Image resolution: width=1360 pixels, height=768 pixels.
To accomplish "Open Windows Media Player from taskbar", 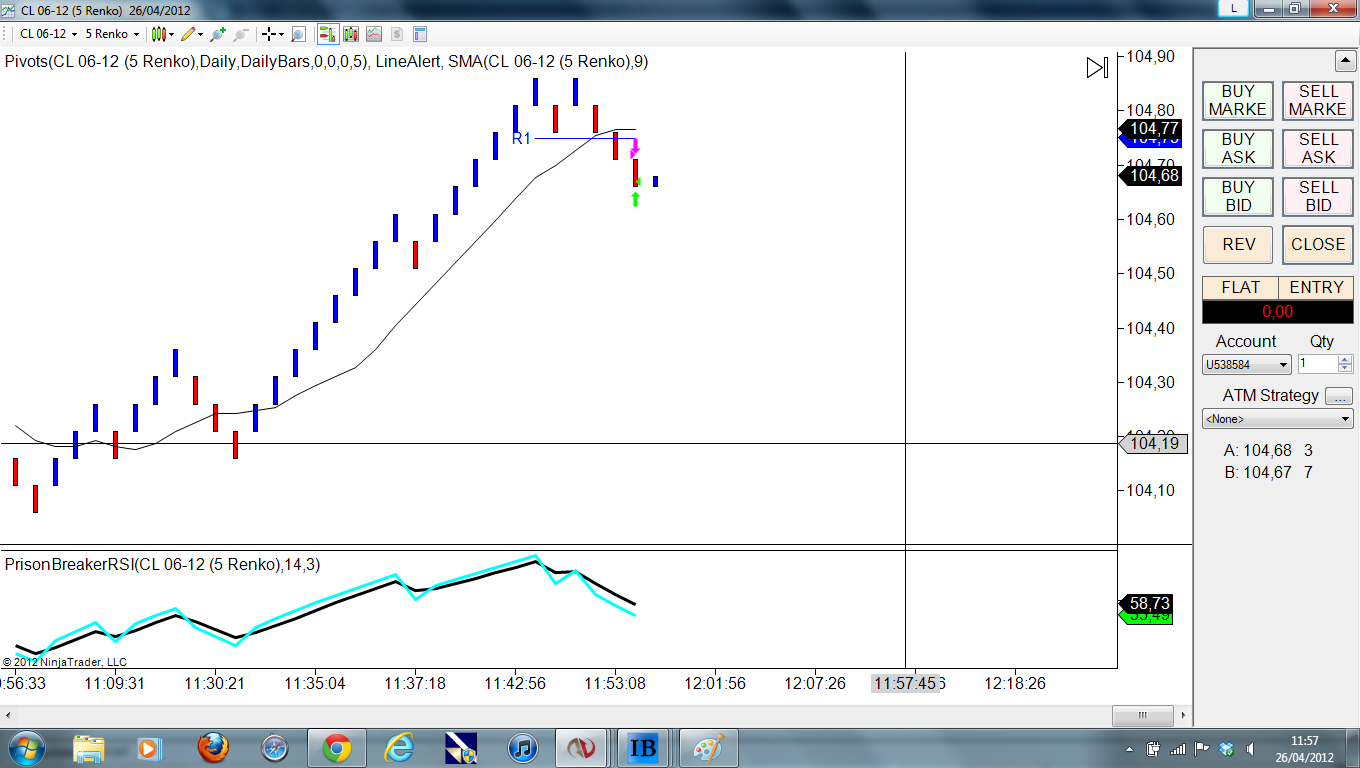I will point(148,747).
